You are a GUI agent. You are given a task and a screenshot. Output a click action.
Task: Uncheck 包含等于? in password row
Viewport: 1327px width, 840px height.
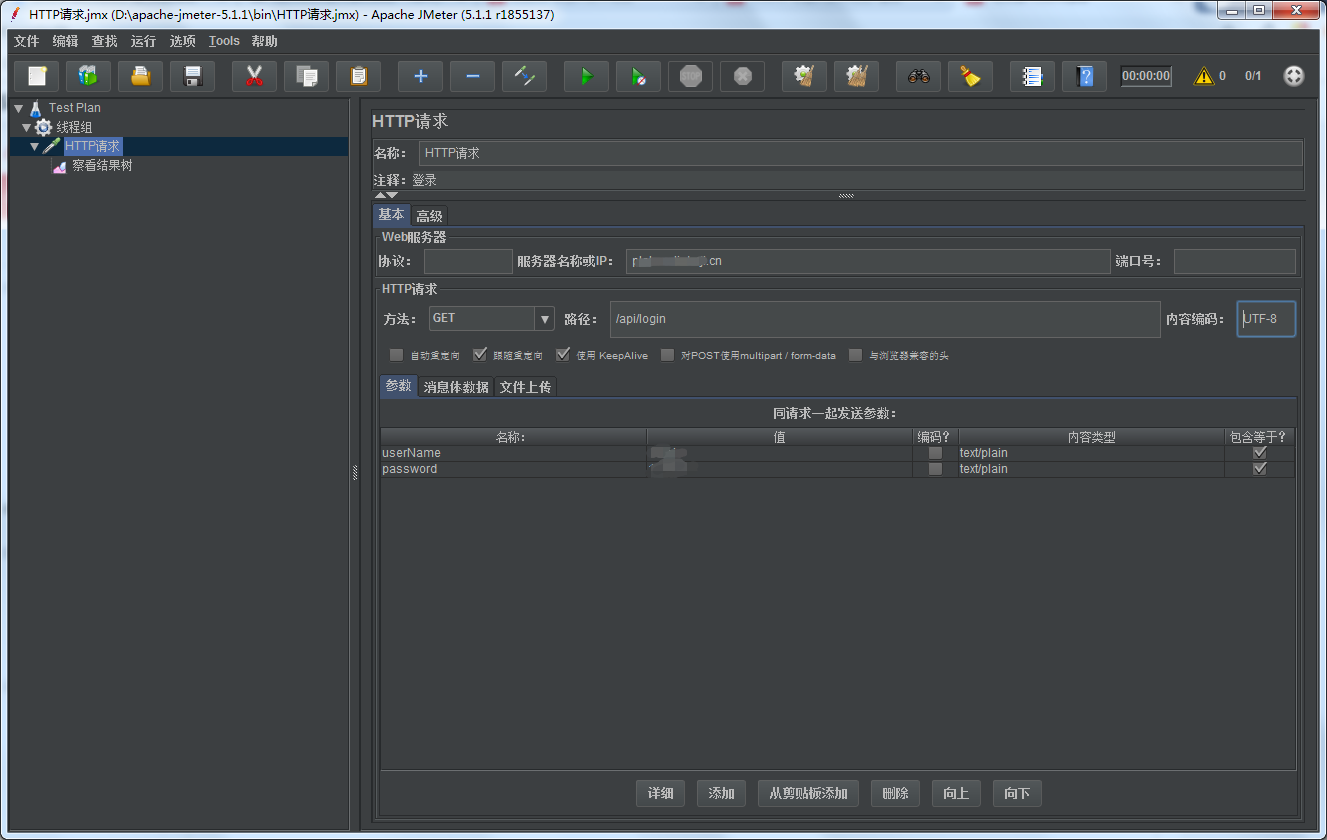pyautogui.click(x=1260, y=469)
